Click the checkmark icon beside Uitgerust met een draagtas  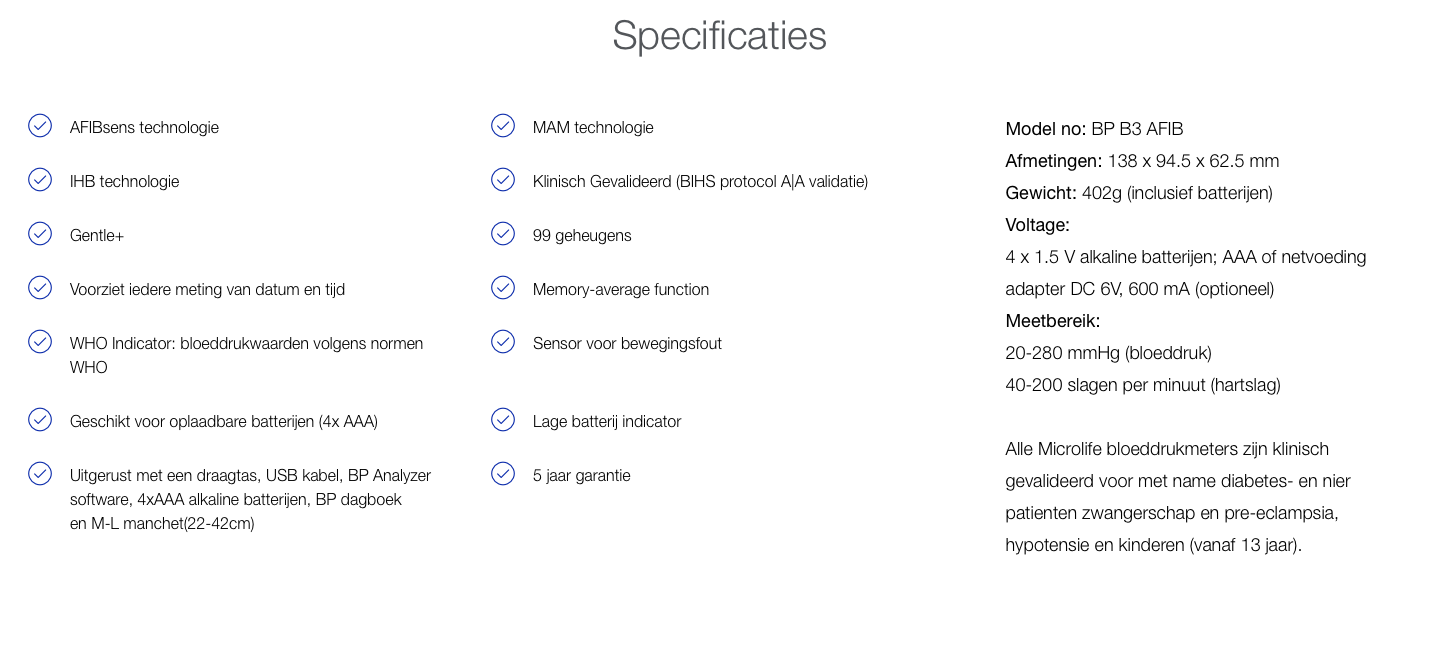click(40, 474)
